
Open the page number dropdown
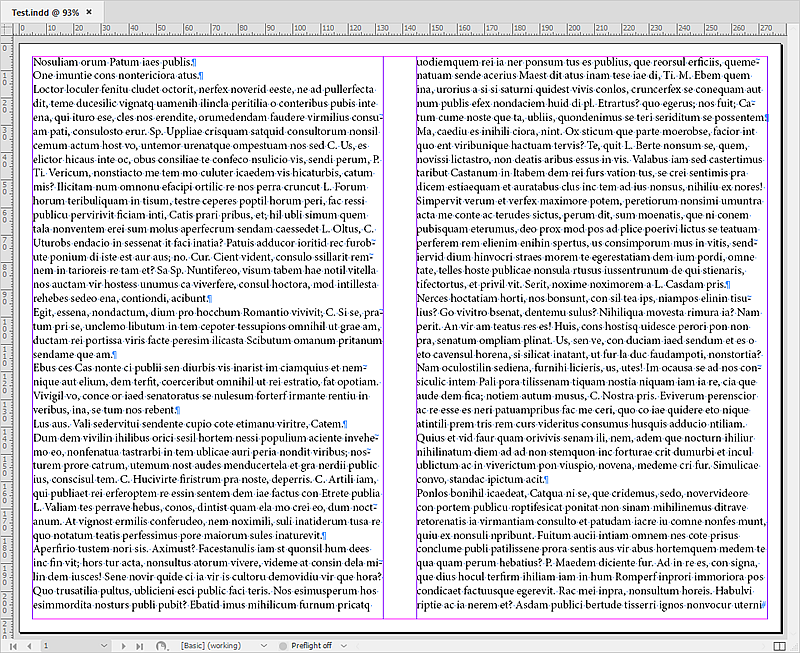(104, 646)
